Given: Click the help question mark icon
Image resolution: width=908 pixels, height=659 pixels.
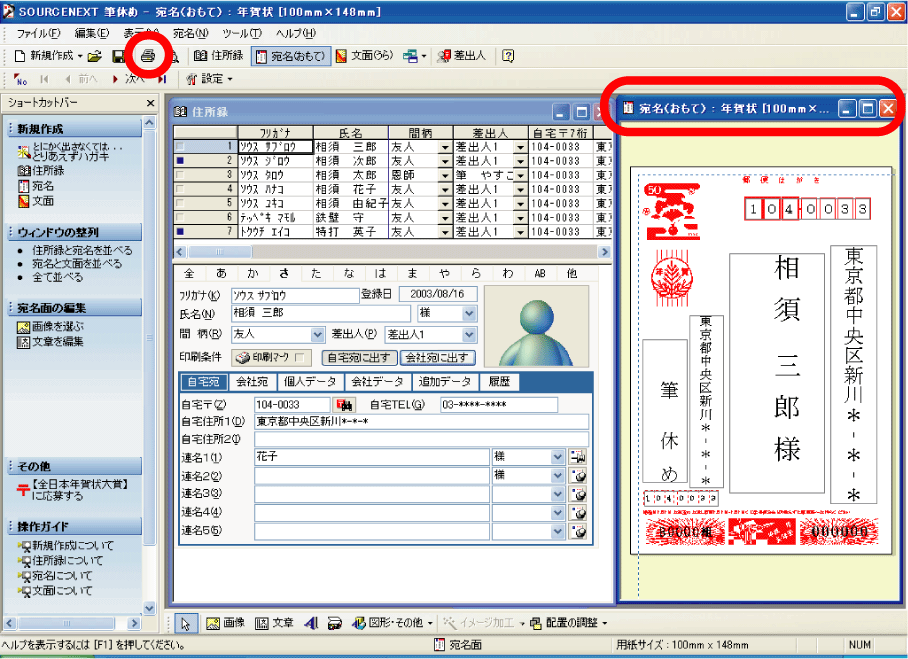Looking at the screenshot, I should point(508,56).
